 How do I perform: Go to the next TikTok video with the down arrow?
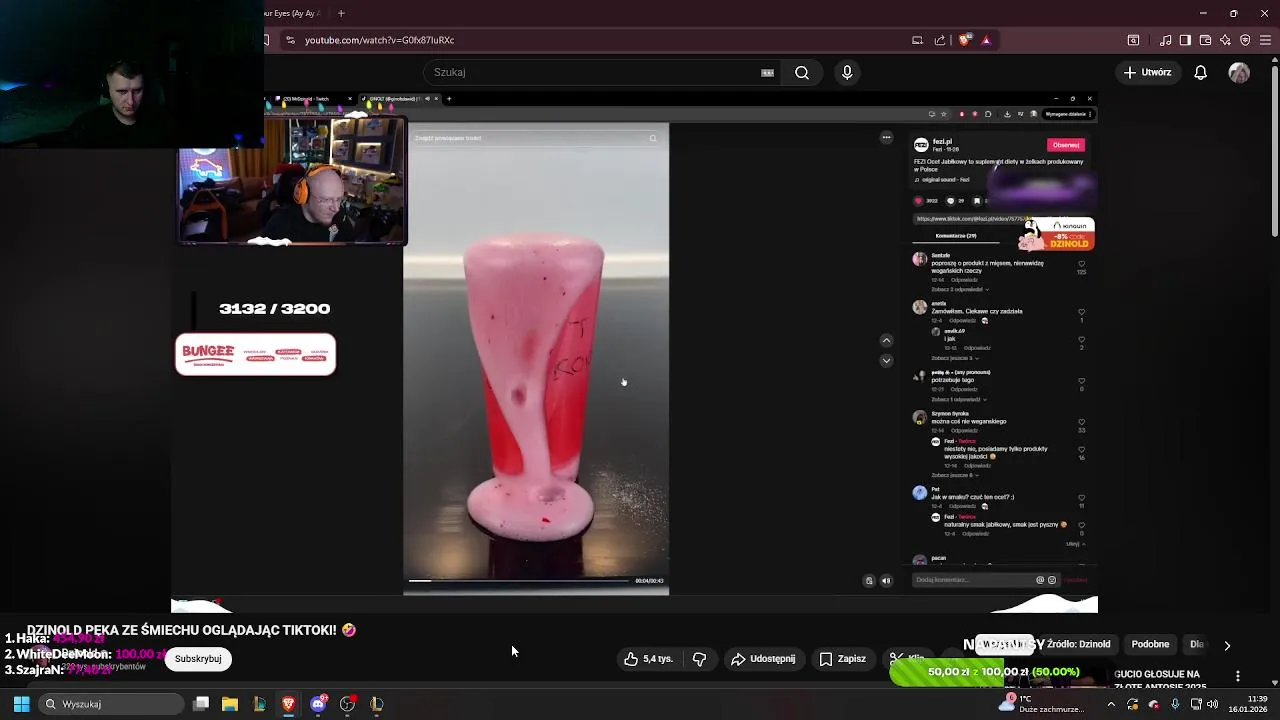[886, 360]
